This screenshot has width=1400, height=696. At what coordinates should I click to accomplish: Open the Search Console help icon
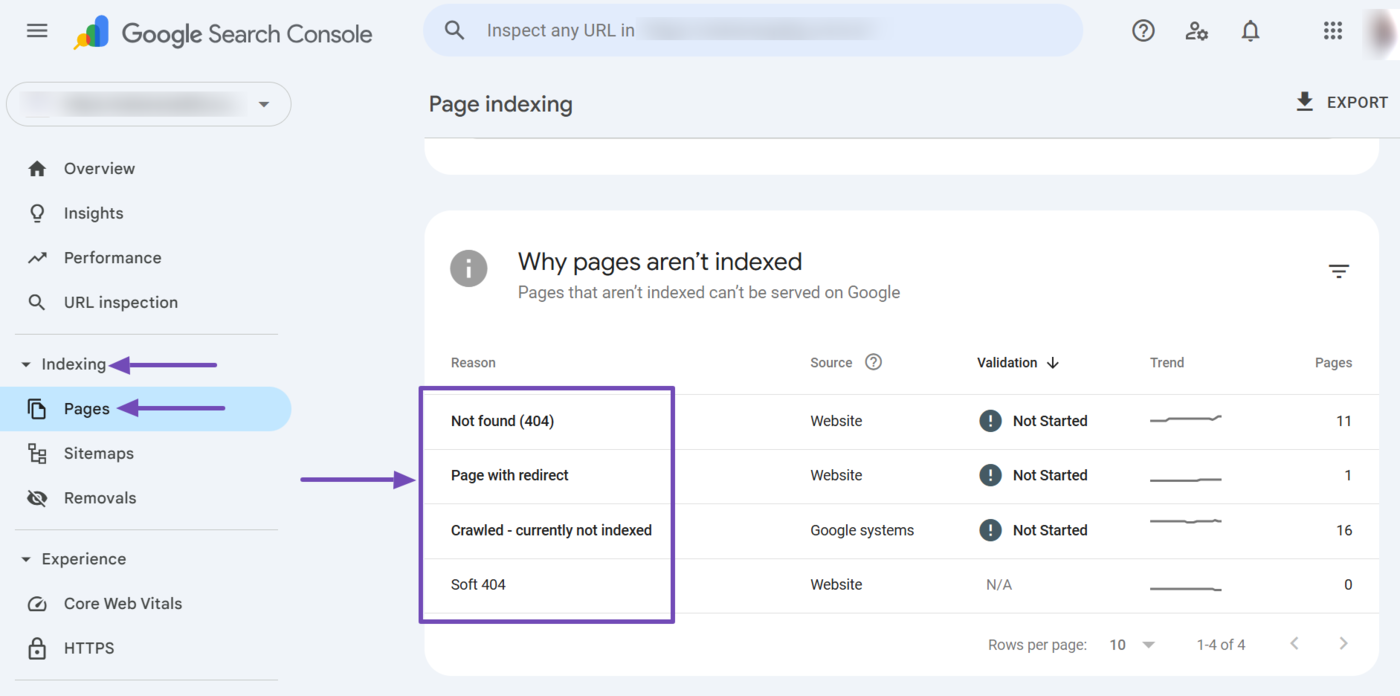[x=1143, y=30]
